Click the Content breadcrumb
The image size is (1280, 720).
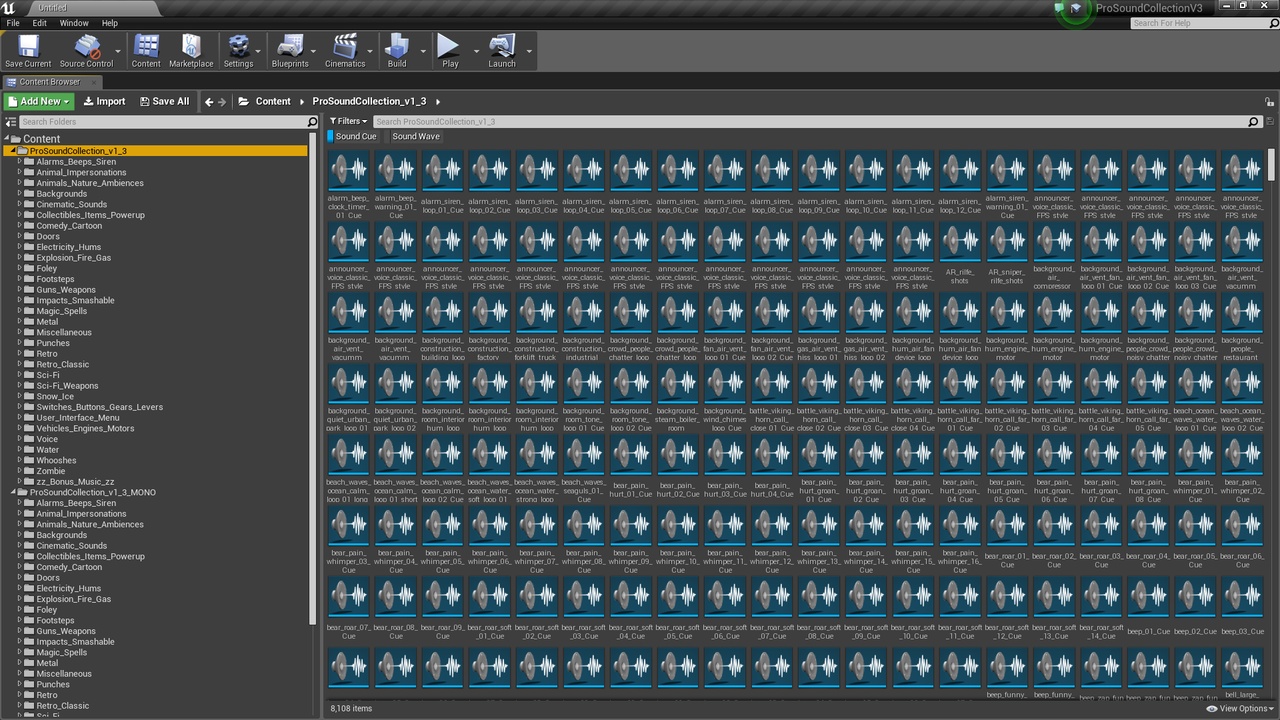pyautogui.click(x=273, y=101)
